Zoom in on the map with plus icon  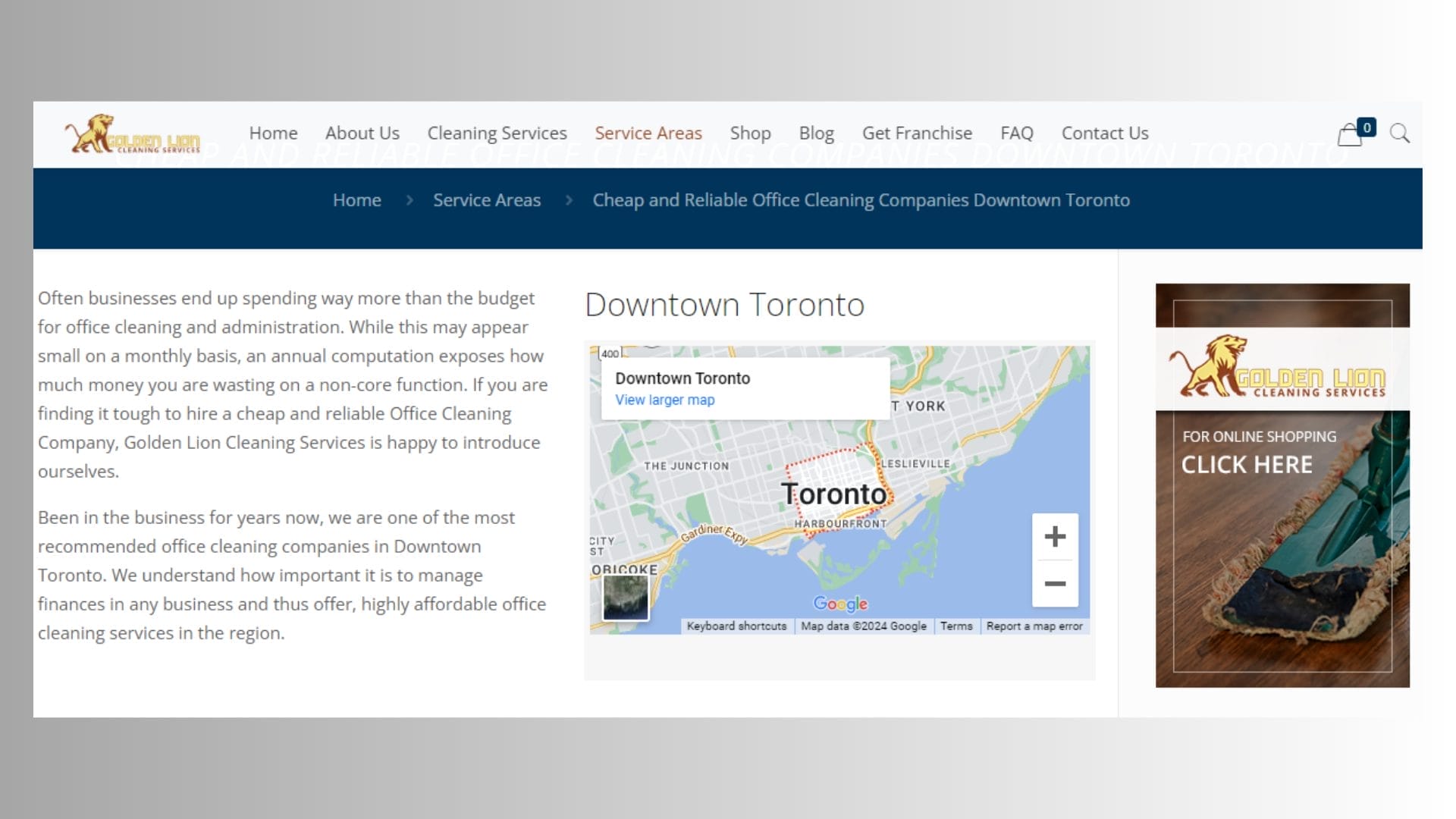1055,536
